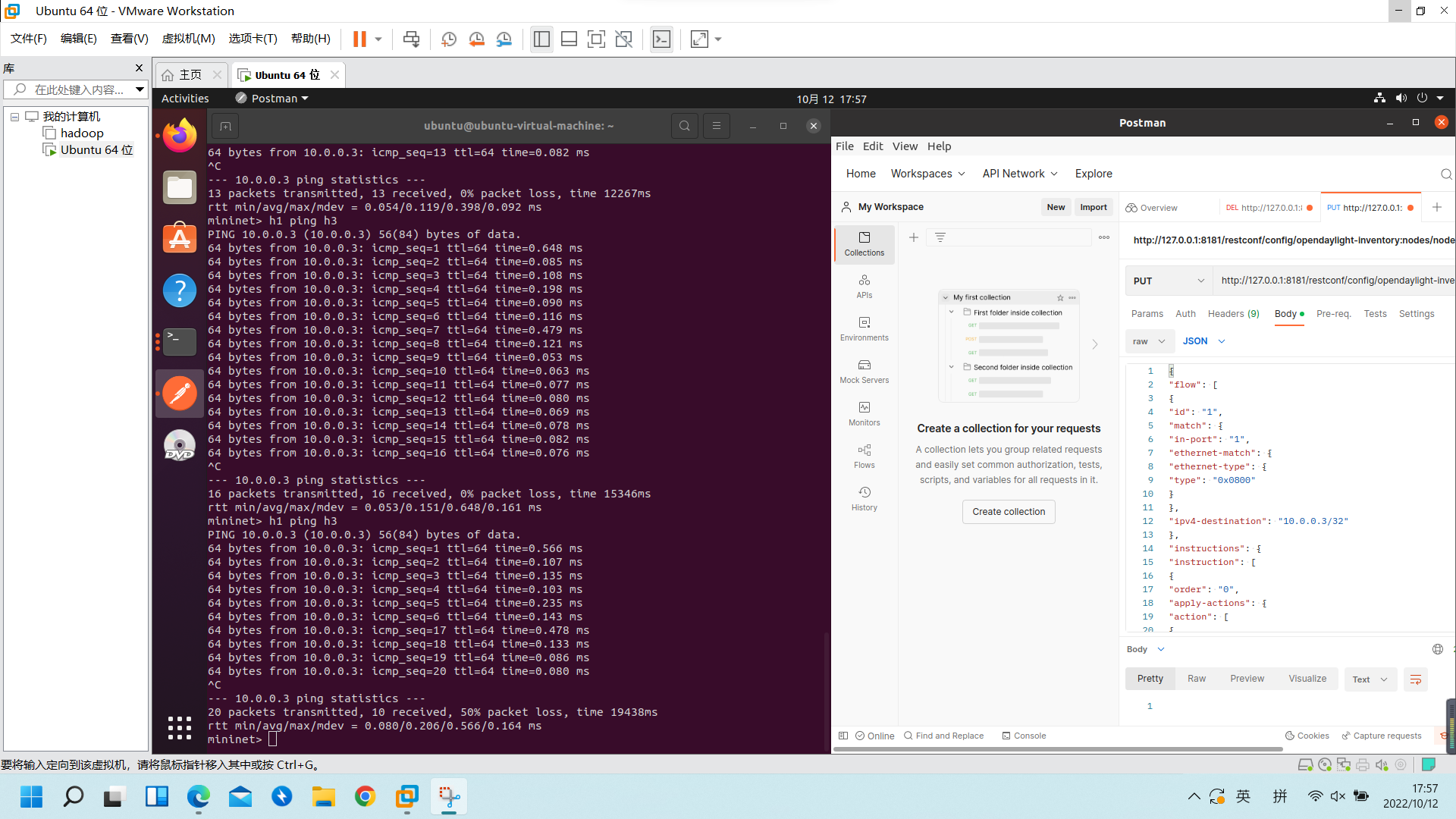Expand the PUT method dropdown
The height and width of the screenshot is (819, 1456).
click(x=1168, y=281)
